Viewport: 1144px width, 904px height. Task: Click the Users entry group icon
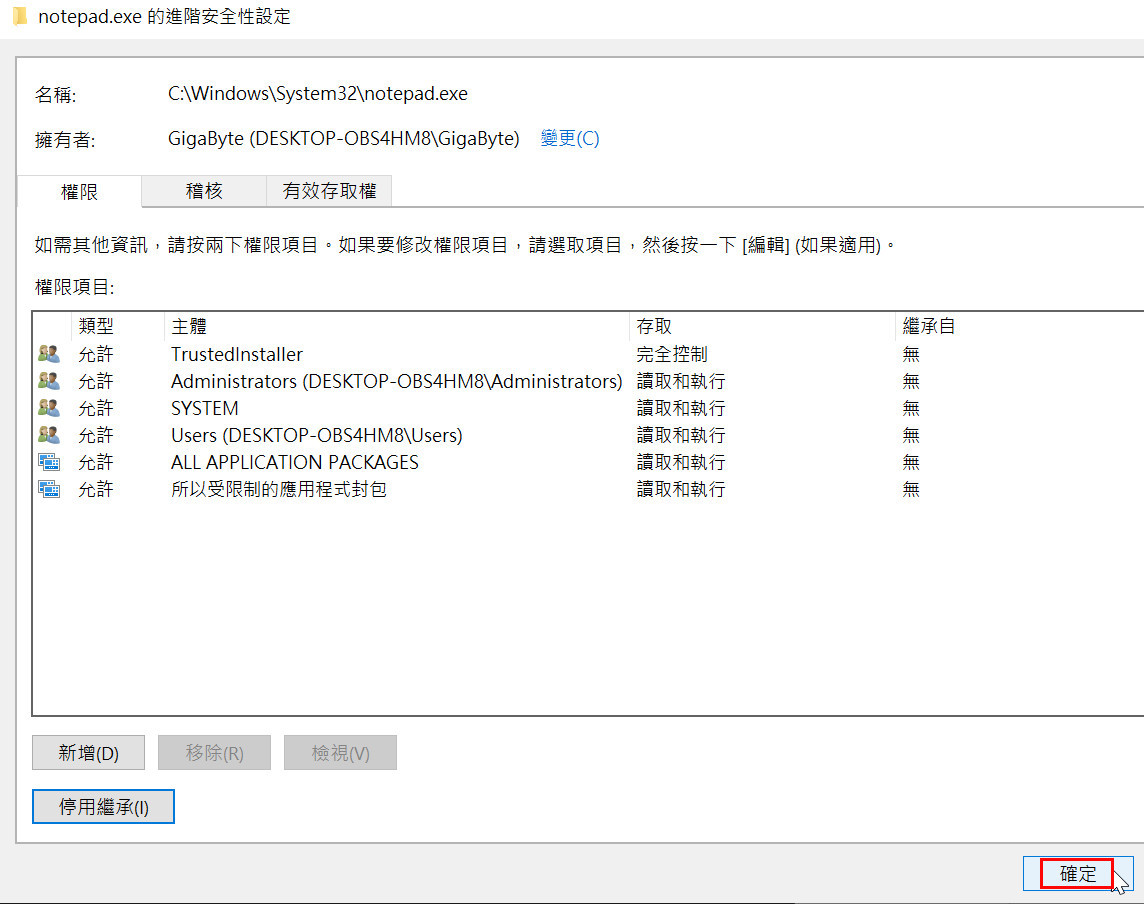point(48,435)
